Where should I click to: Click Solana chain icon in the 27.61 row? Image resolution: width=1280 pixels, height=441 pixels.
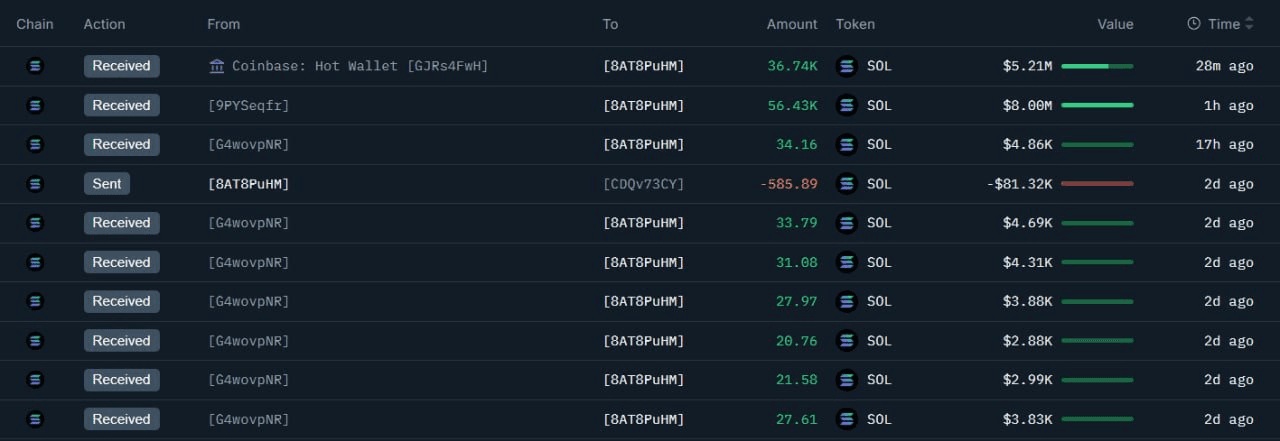pos(36,419)
